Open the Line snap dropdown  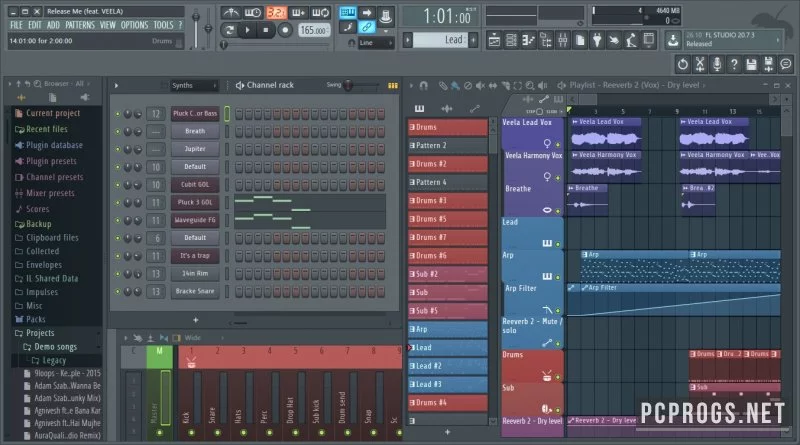pos(376,43)
